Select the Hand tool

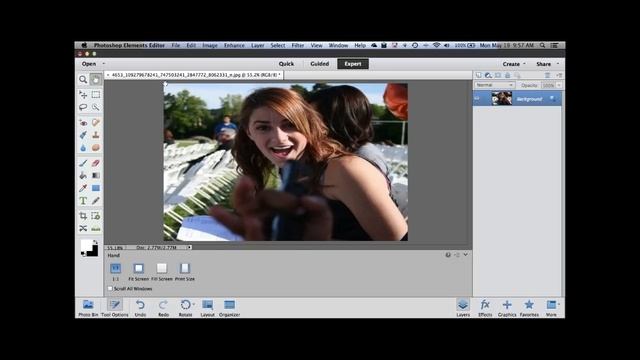(x=96, y=80)
